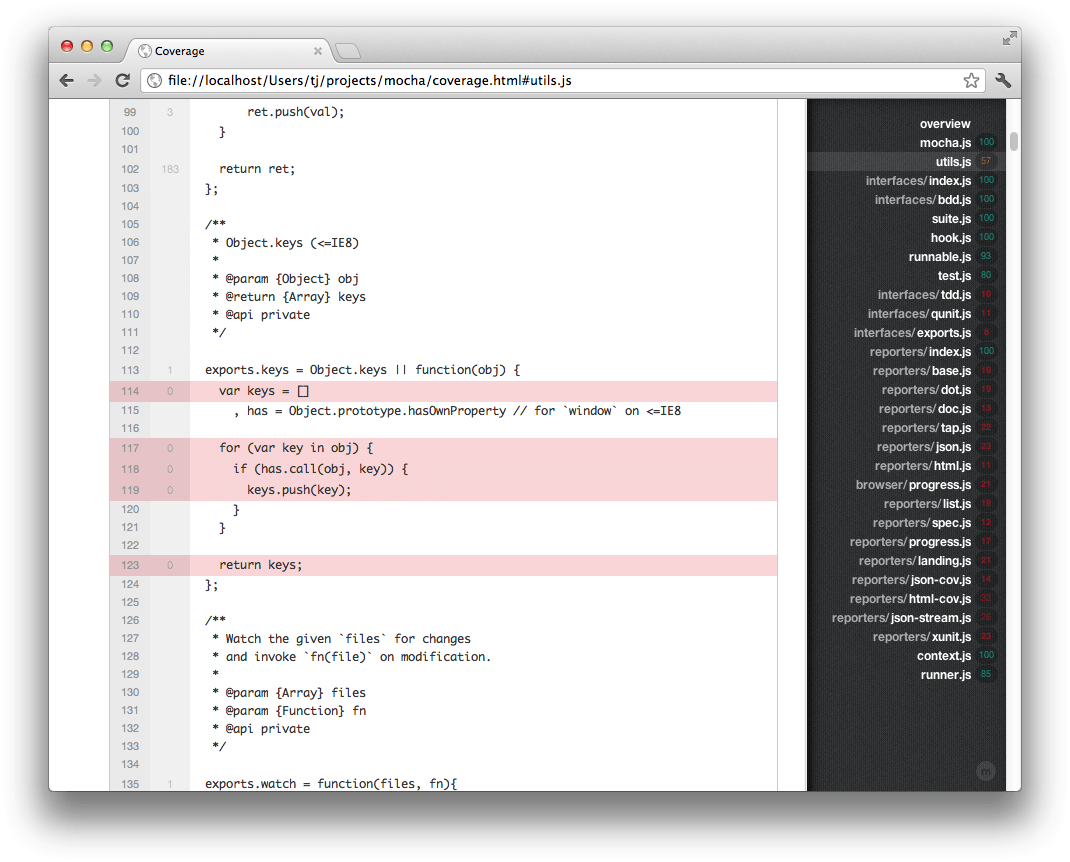Click line 'ret.push(val);'
This screenshot has height=862, width=1070.
(x=295, y=112)
